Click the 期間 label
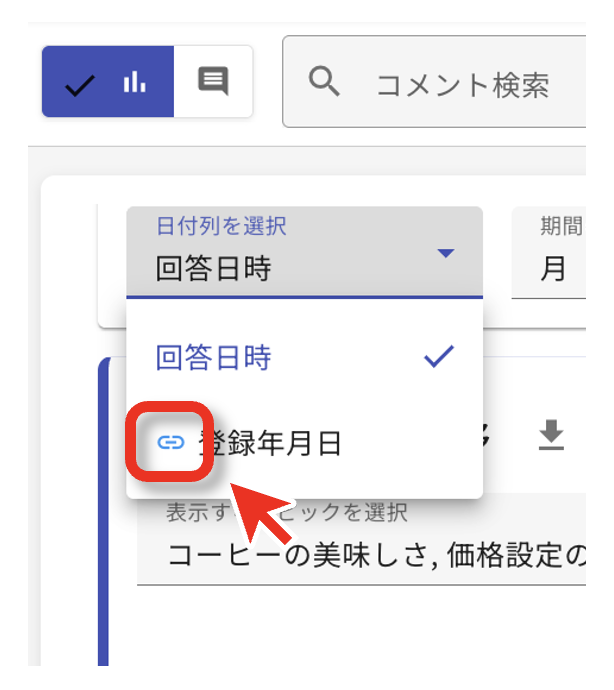Screen dimensions: 614x690 tap(562, 226)
